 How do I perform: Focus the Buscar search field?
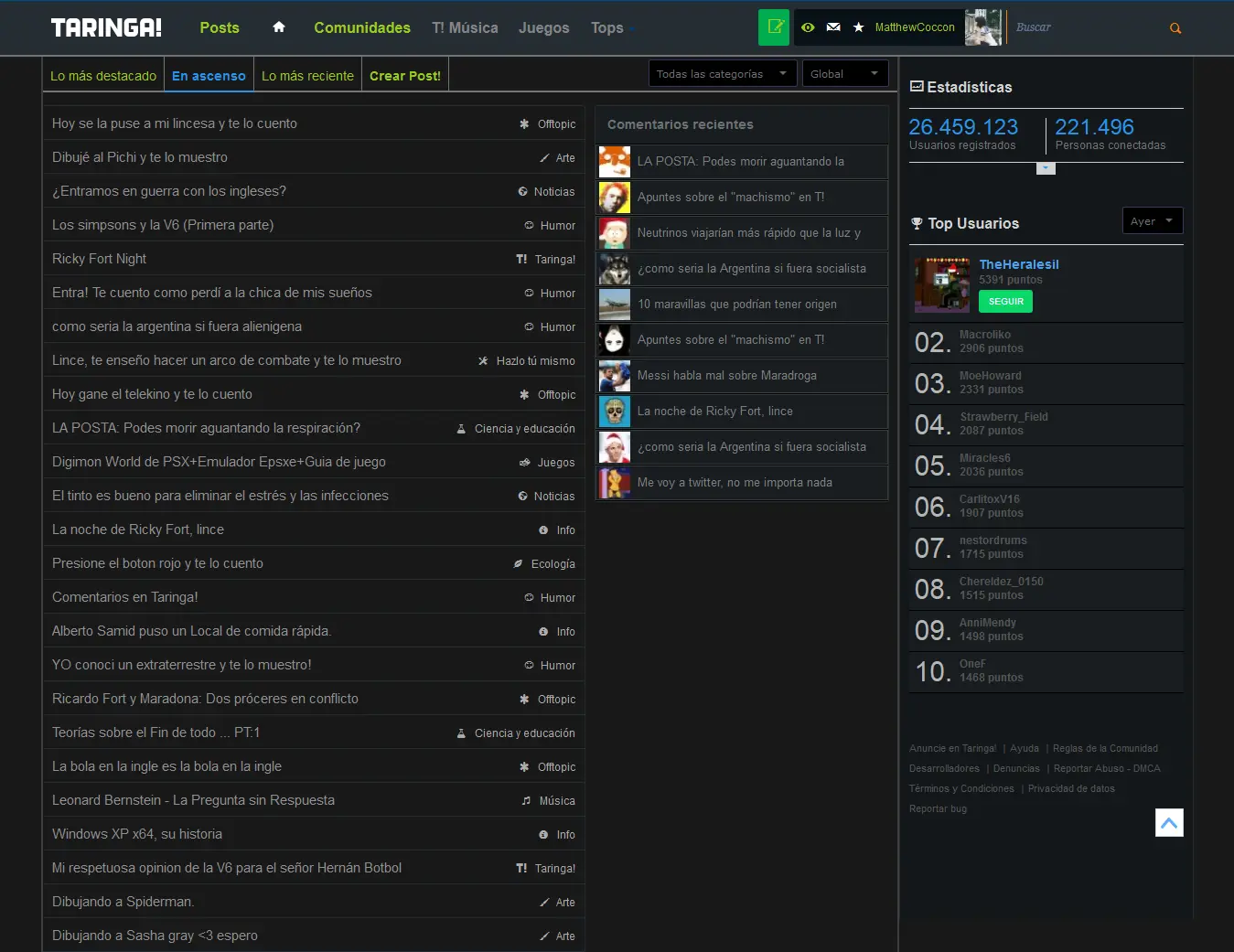[1089, 27]
